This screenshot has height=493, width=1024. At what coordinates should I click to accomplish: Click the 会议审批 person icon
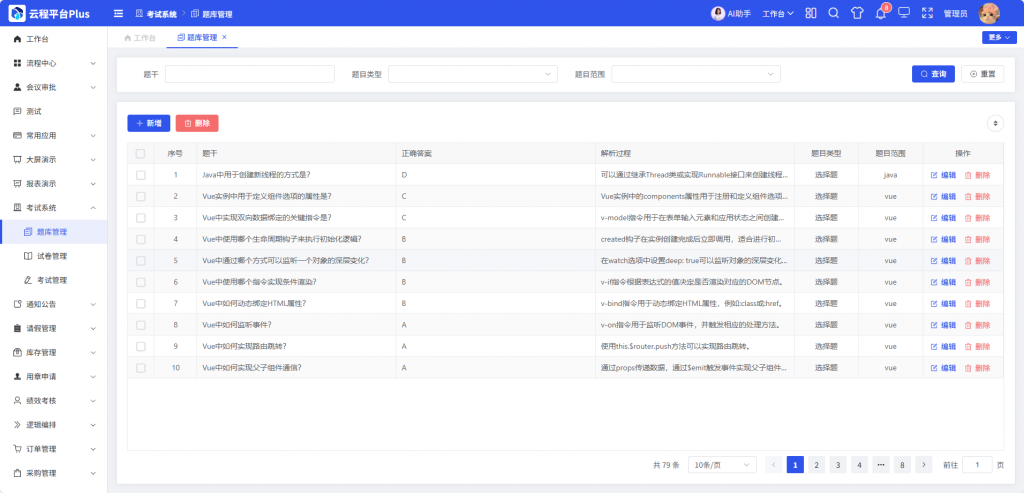coord(18,87)
